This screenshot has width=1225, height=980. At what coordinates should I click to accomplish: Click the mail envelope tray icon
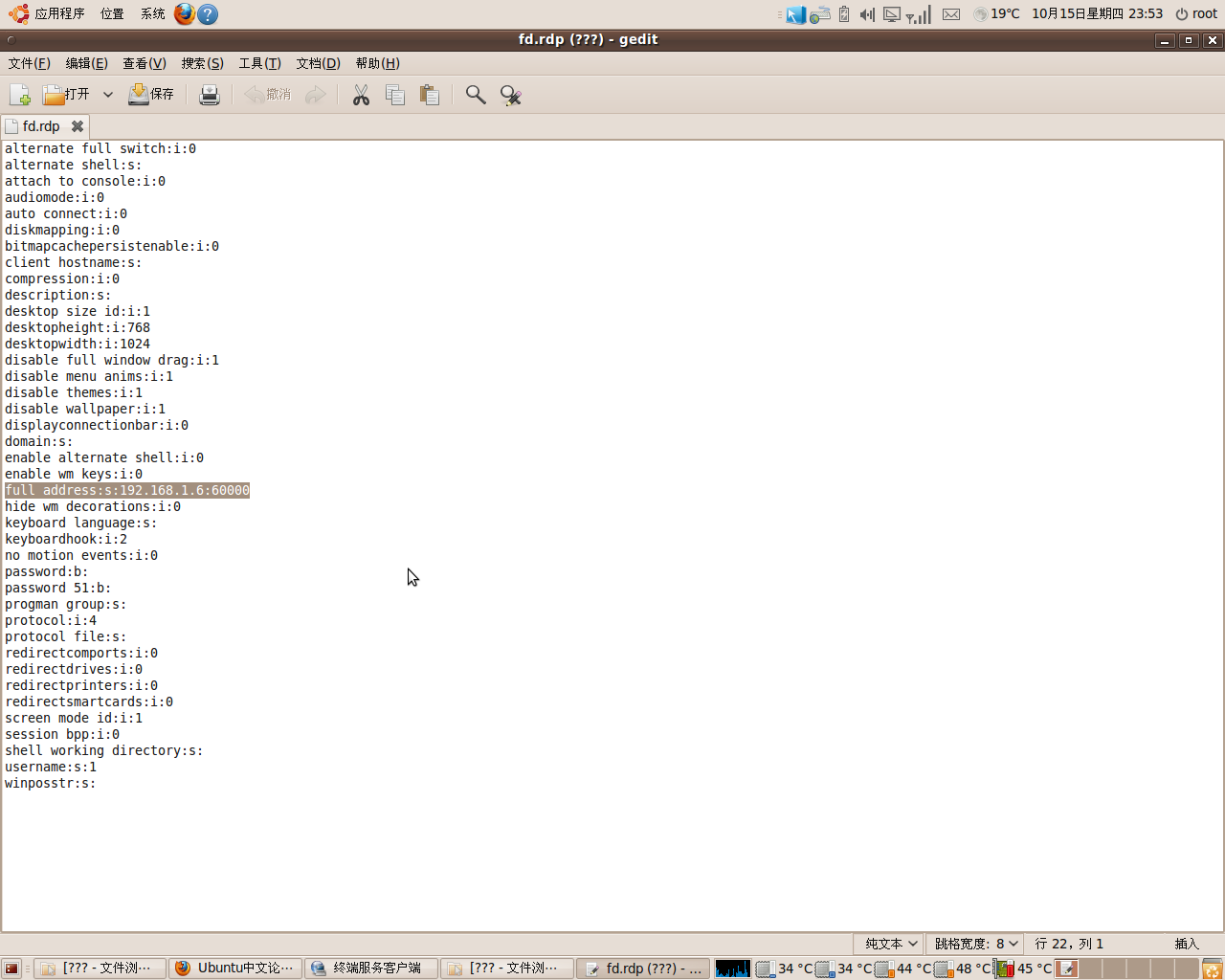click(951, 13)
